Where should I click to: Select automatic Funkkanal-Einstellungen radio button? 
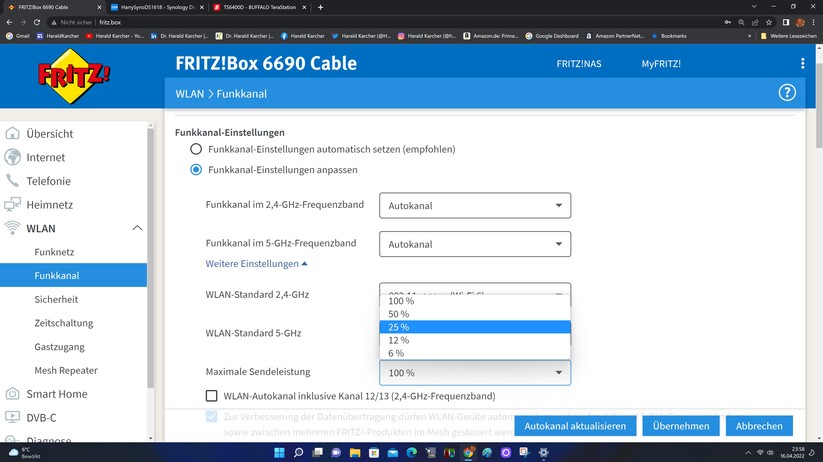196,149
